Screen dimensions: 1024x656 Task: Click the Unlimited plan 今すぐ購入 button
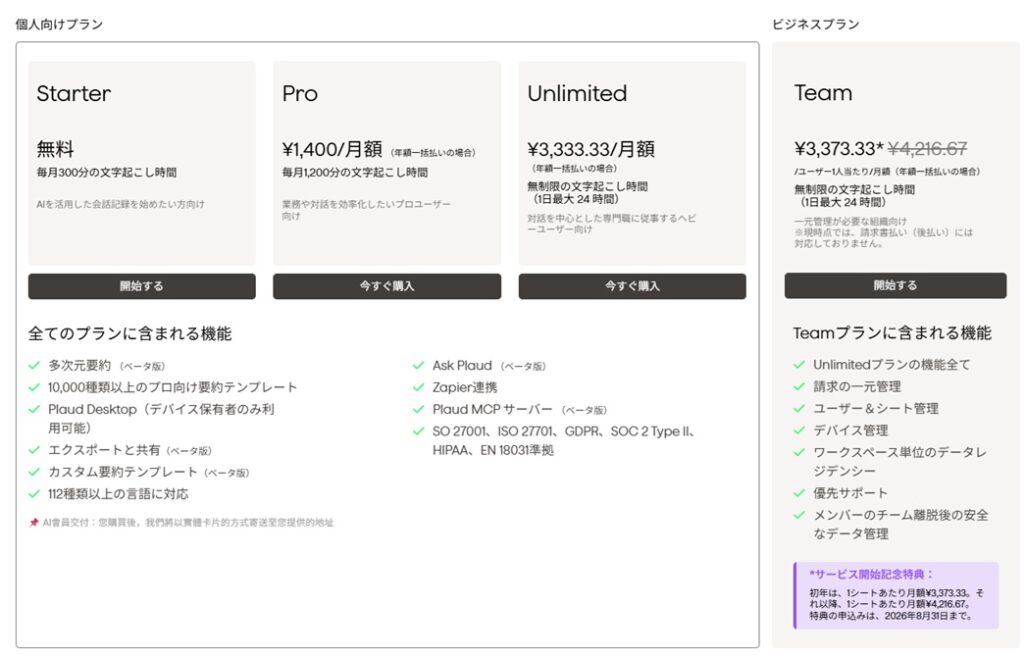[632, 286]
